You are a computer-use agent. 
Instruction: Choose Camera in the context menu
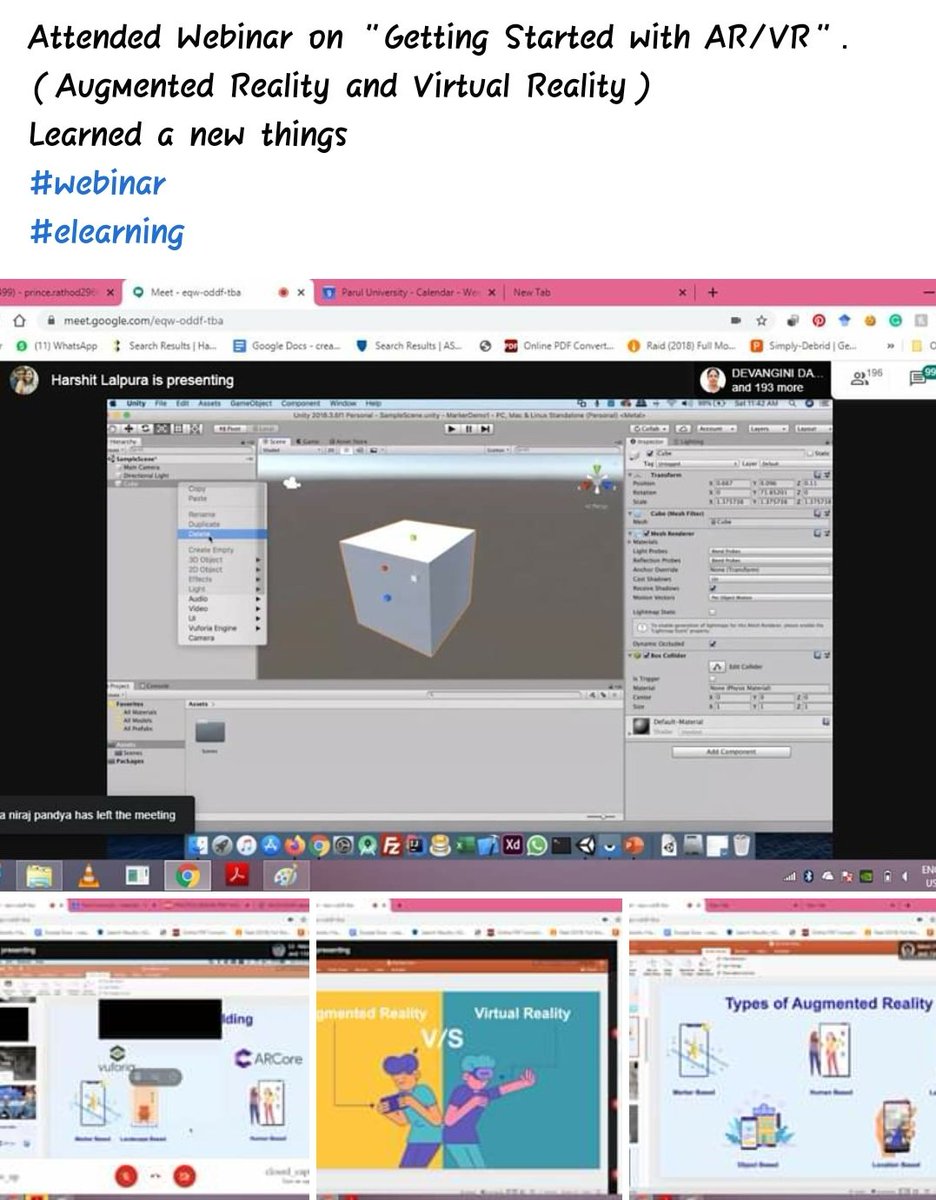click(222, 638)
